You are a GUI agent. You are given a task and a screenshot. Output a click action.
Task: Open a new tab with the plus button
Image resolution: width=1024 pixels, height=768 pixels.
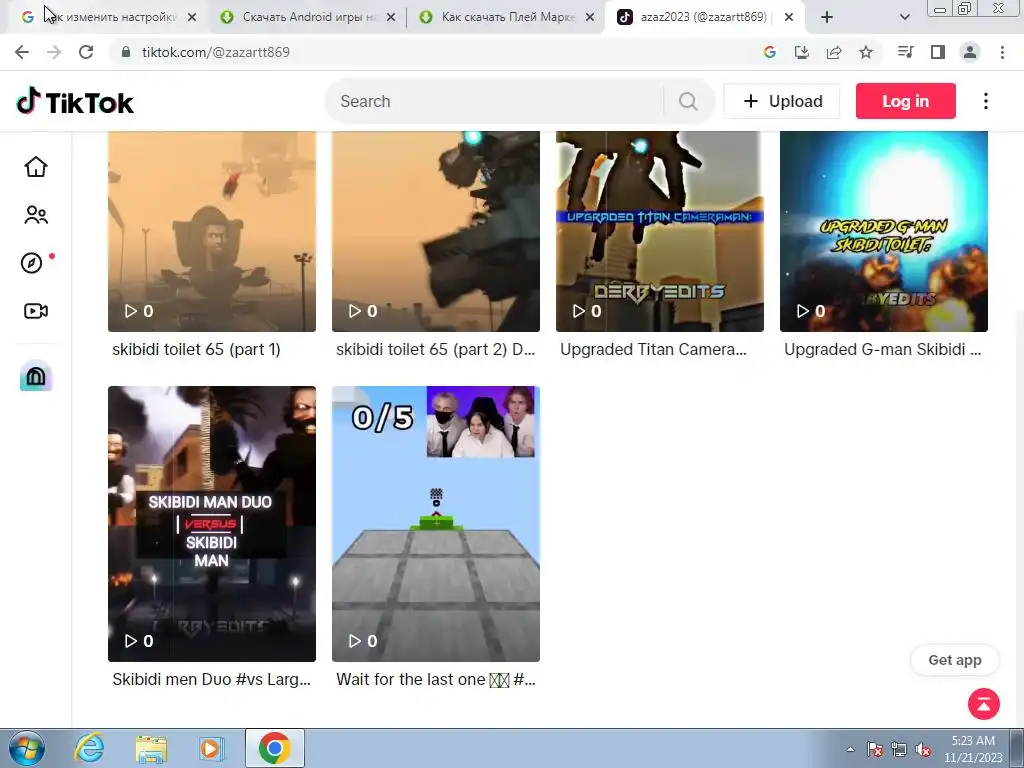pyautogui.click(x=827, y=18)
